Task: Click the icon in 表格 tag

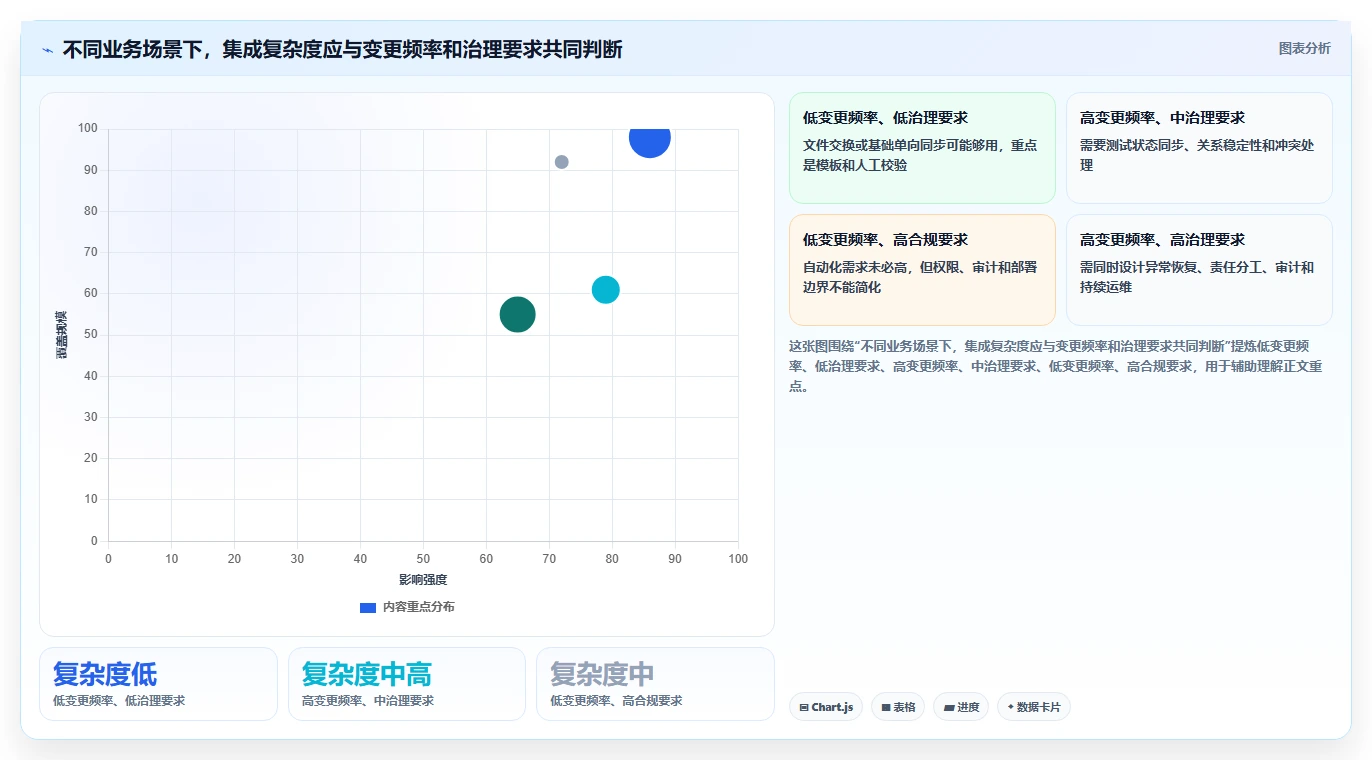Action: [x=886, y=707]
